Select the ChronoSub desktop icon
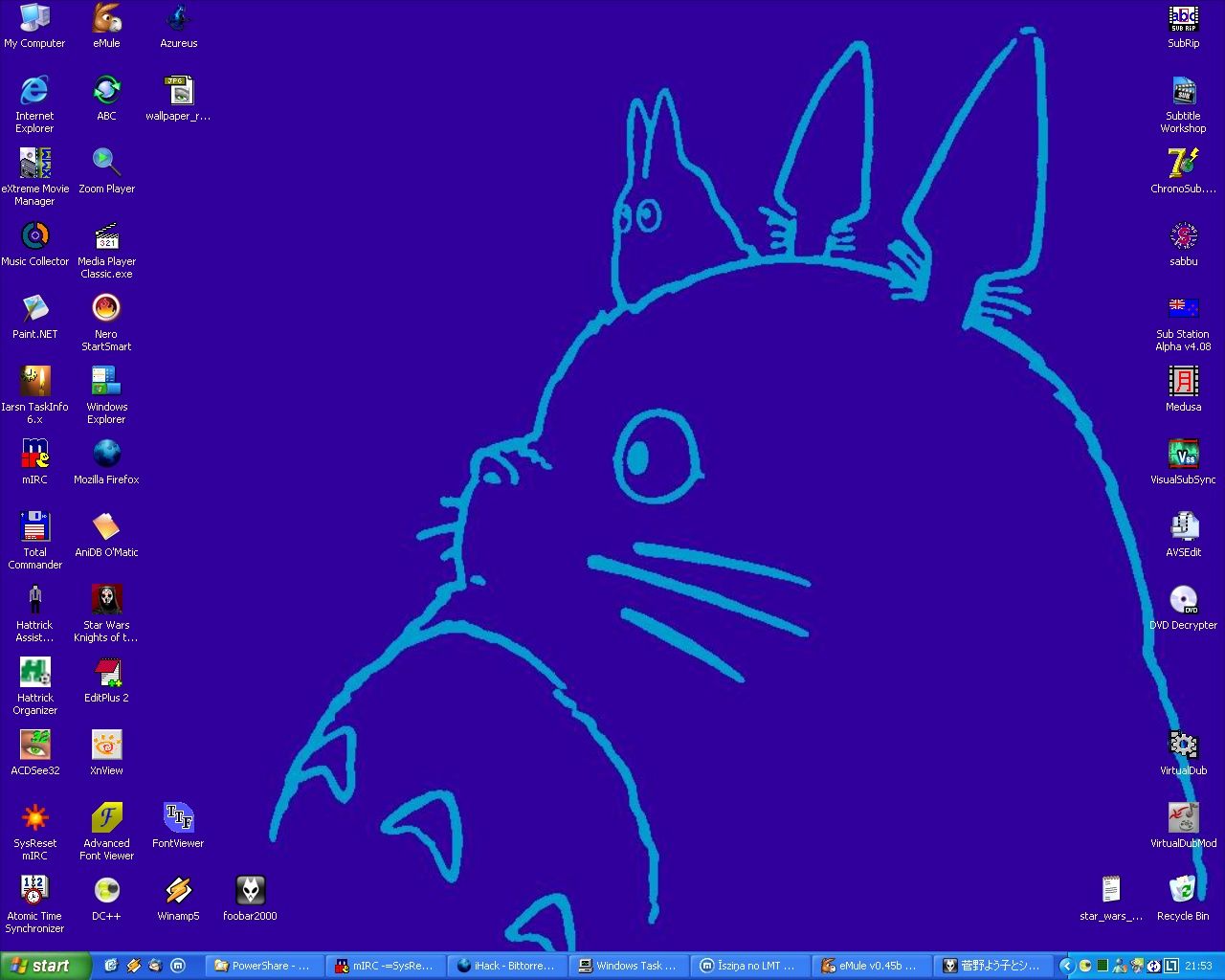This screenshot has height=980, width=1225. 1183,171
